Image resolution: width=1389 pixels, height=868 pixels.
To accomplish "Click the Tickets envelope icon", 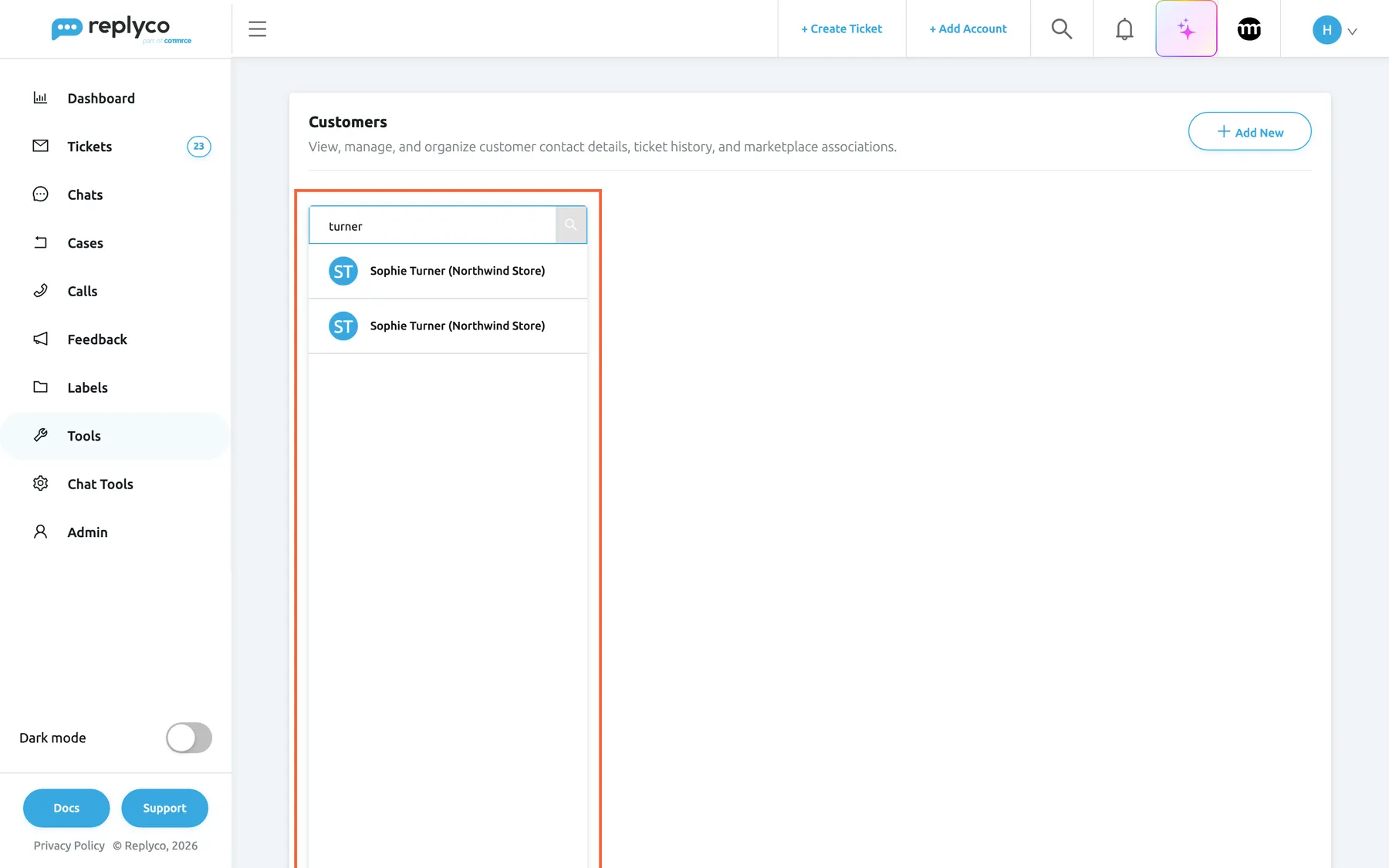I will point(41,146).
